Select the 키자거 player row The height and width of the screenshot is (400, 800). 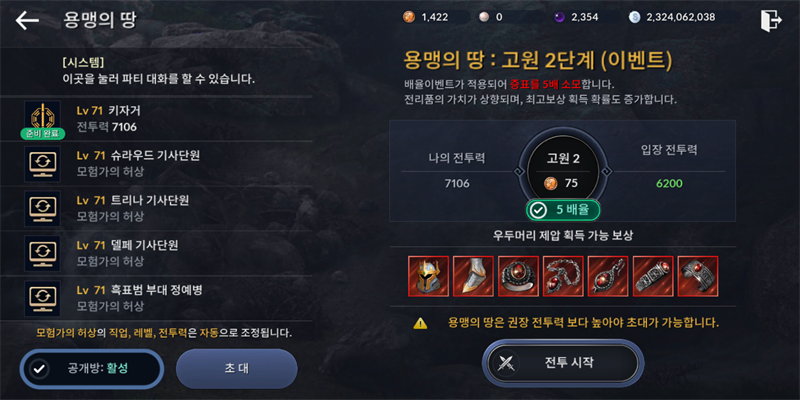[x=156, y=119]
